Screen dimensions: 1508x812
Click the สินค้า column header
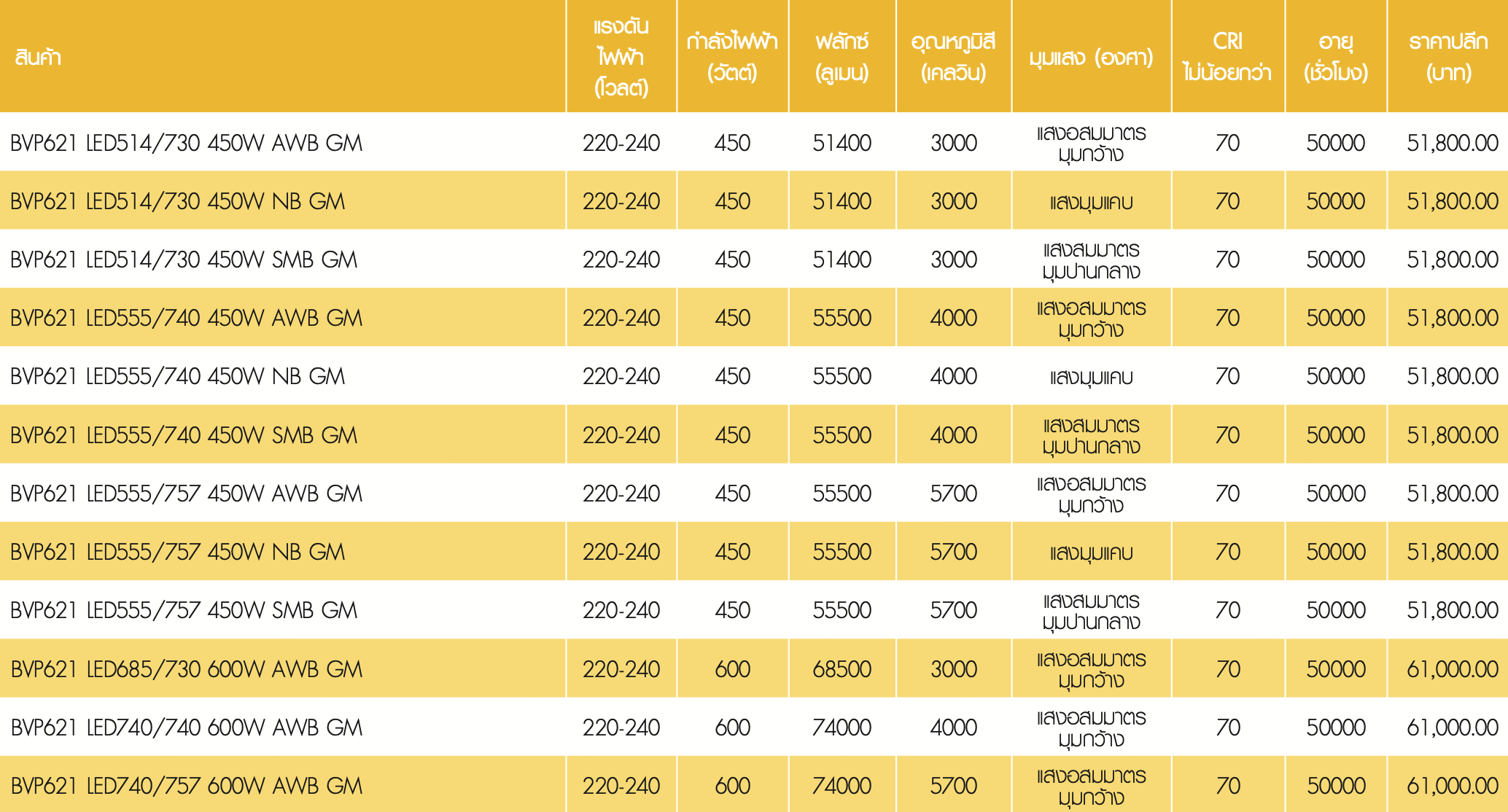click(38, 57)
